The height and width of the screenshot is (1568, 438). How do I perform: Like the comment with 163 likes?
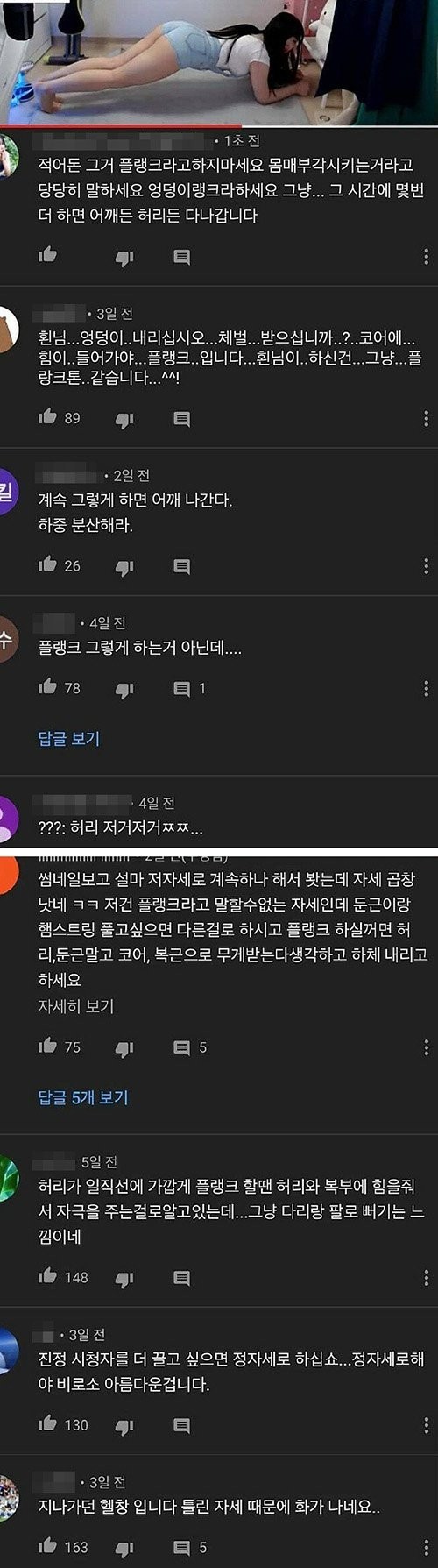click(x=47, y=1547)
